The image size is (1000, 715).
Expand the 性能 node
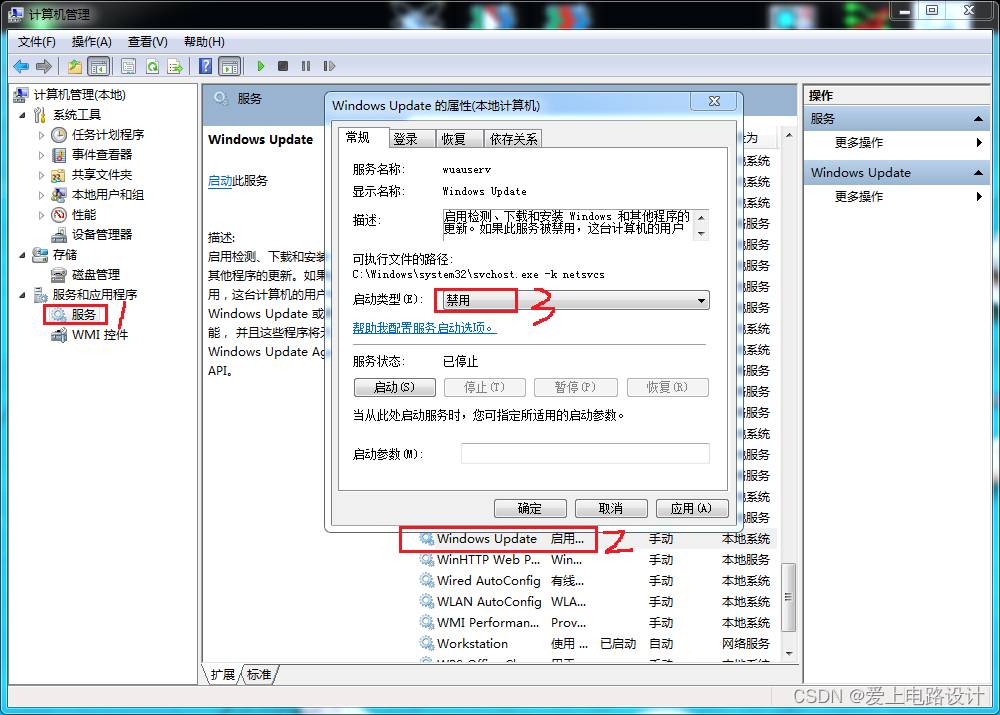point(41,215)
